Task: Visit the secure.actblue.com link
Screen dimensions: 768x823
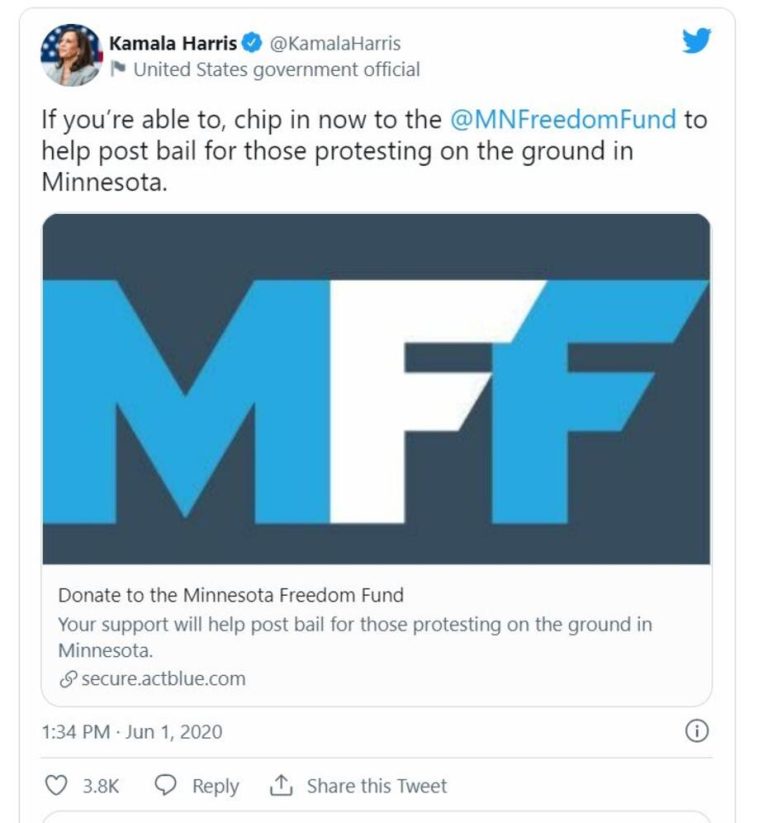Action: tap(163, 679)
